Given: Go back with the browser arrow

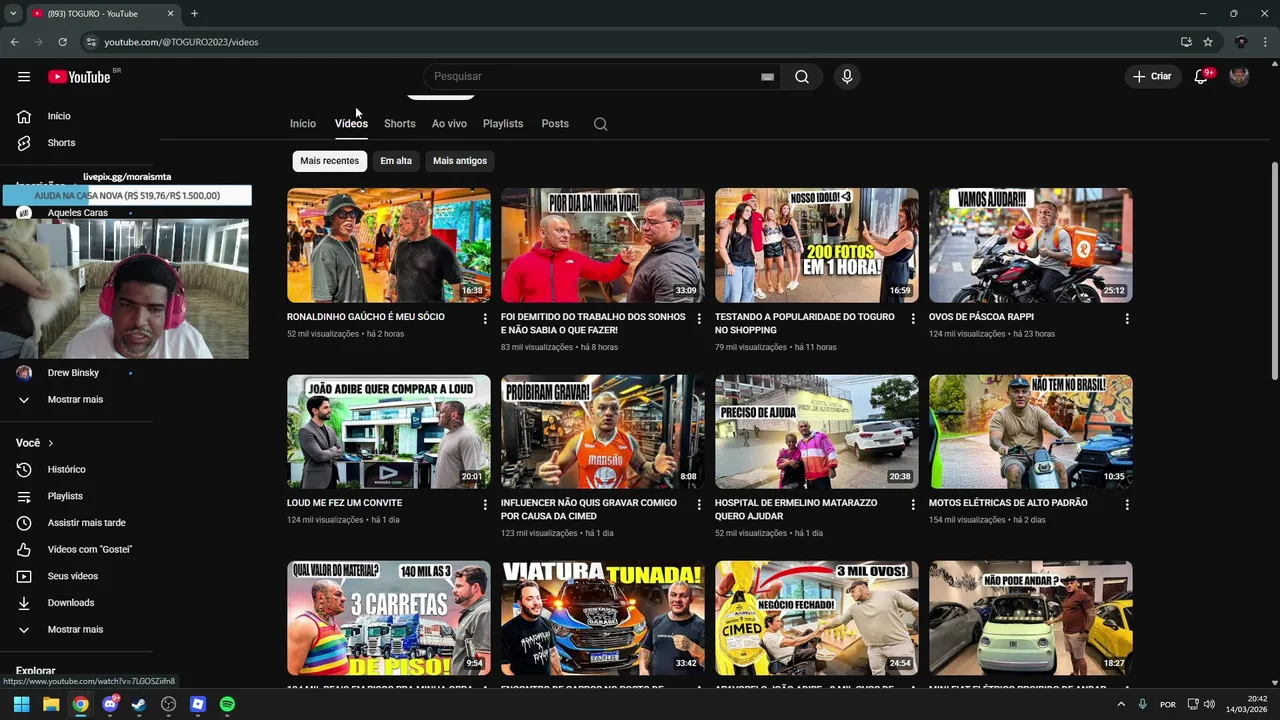Looking at the screenshot, I should (14, 42).
